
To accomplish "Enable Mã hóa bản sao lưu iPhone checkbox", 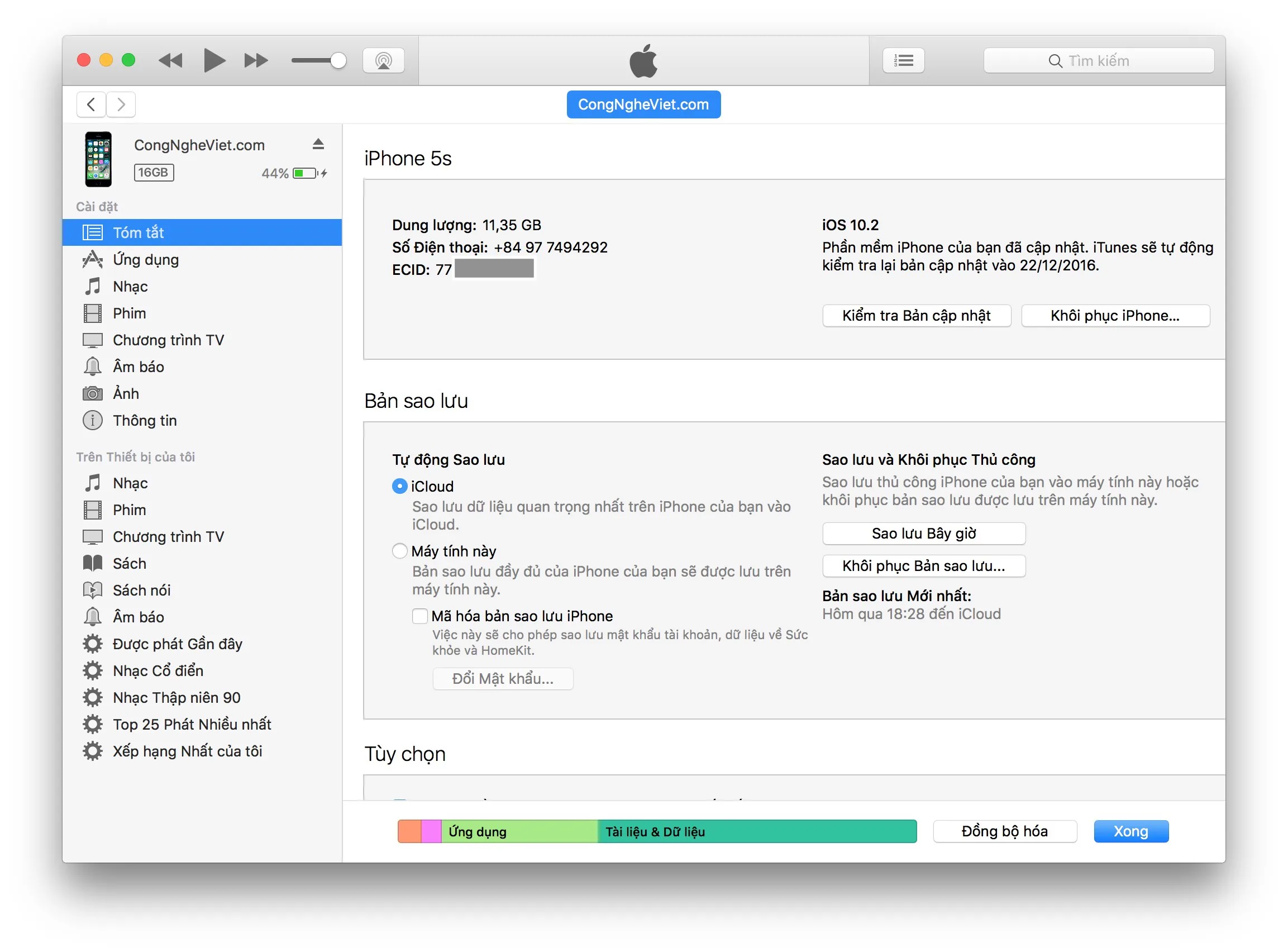I will 420,616.
